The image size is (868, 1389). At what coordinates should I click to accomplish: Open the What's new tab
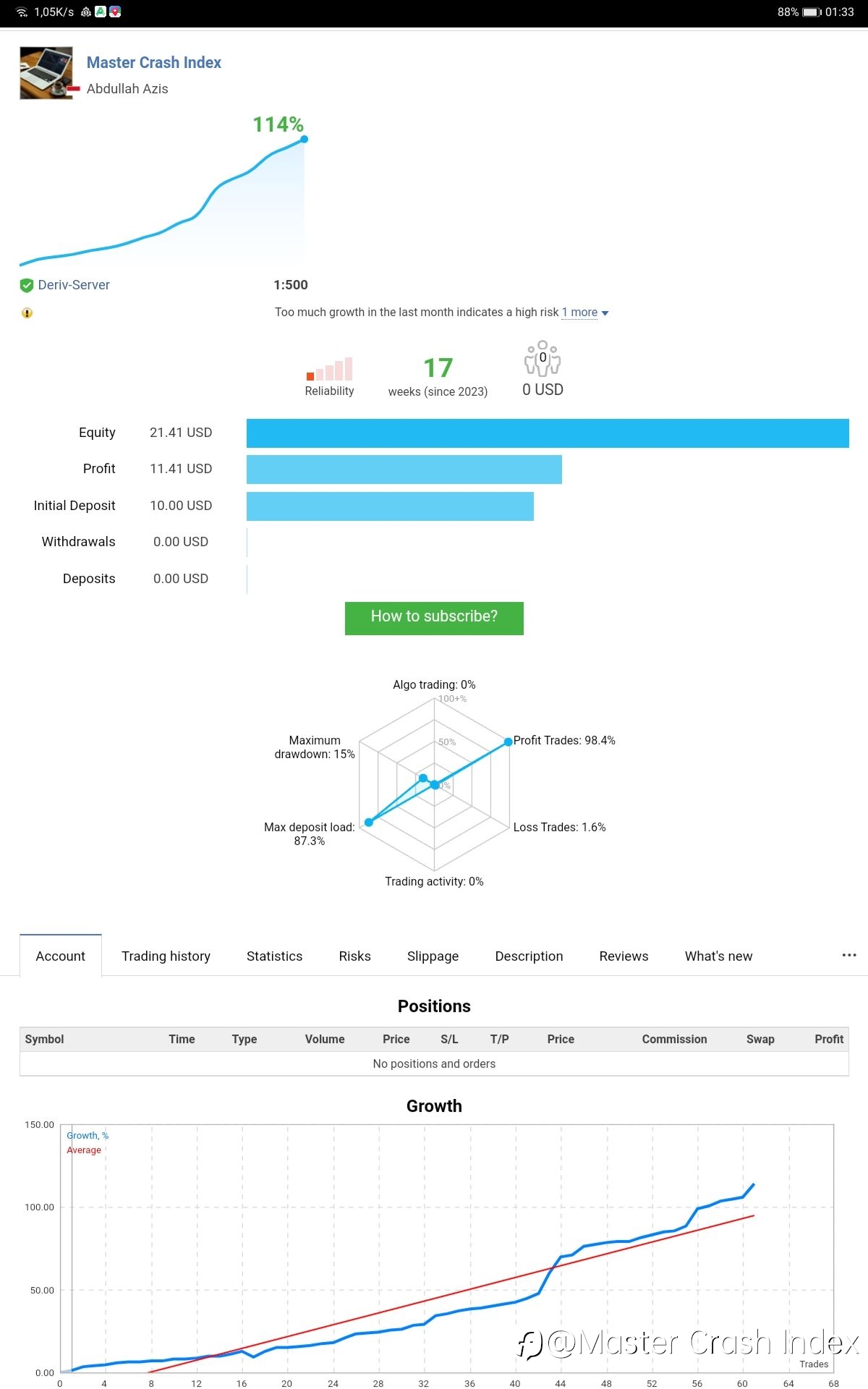(x=718, y=956)
